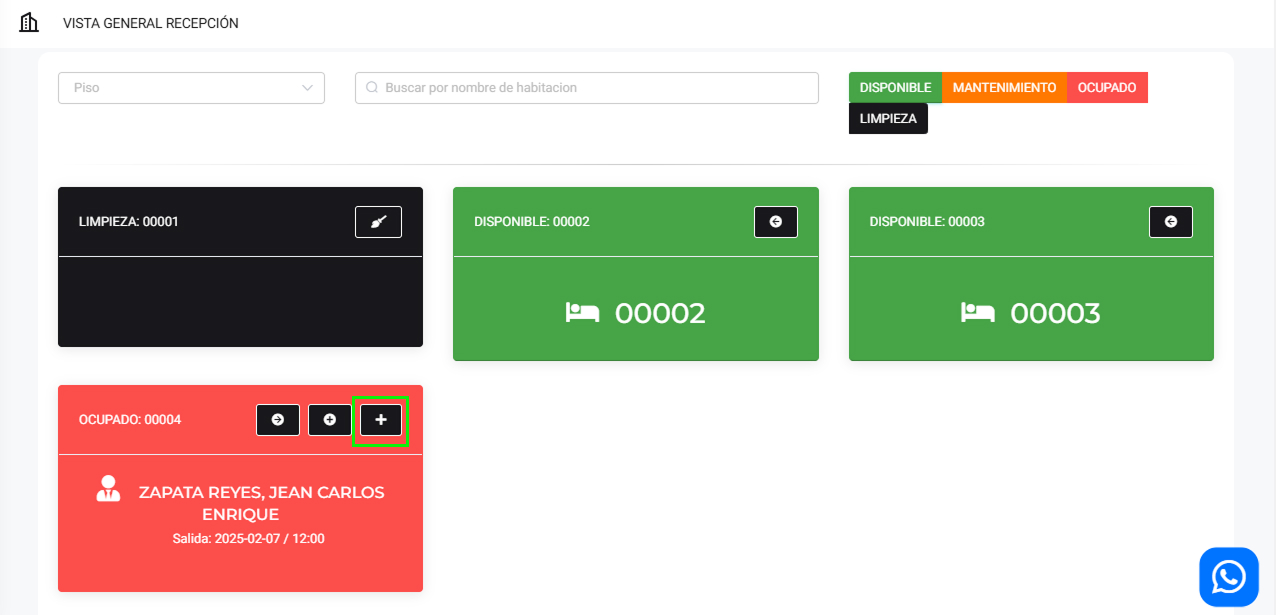Open the Piso floor dropdown

(x=180, y=88)
